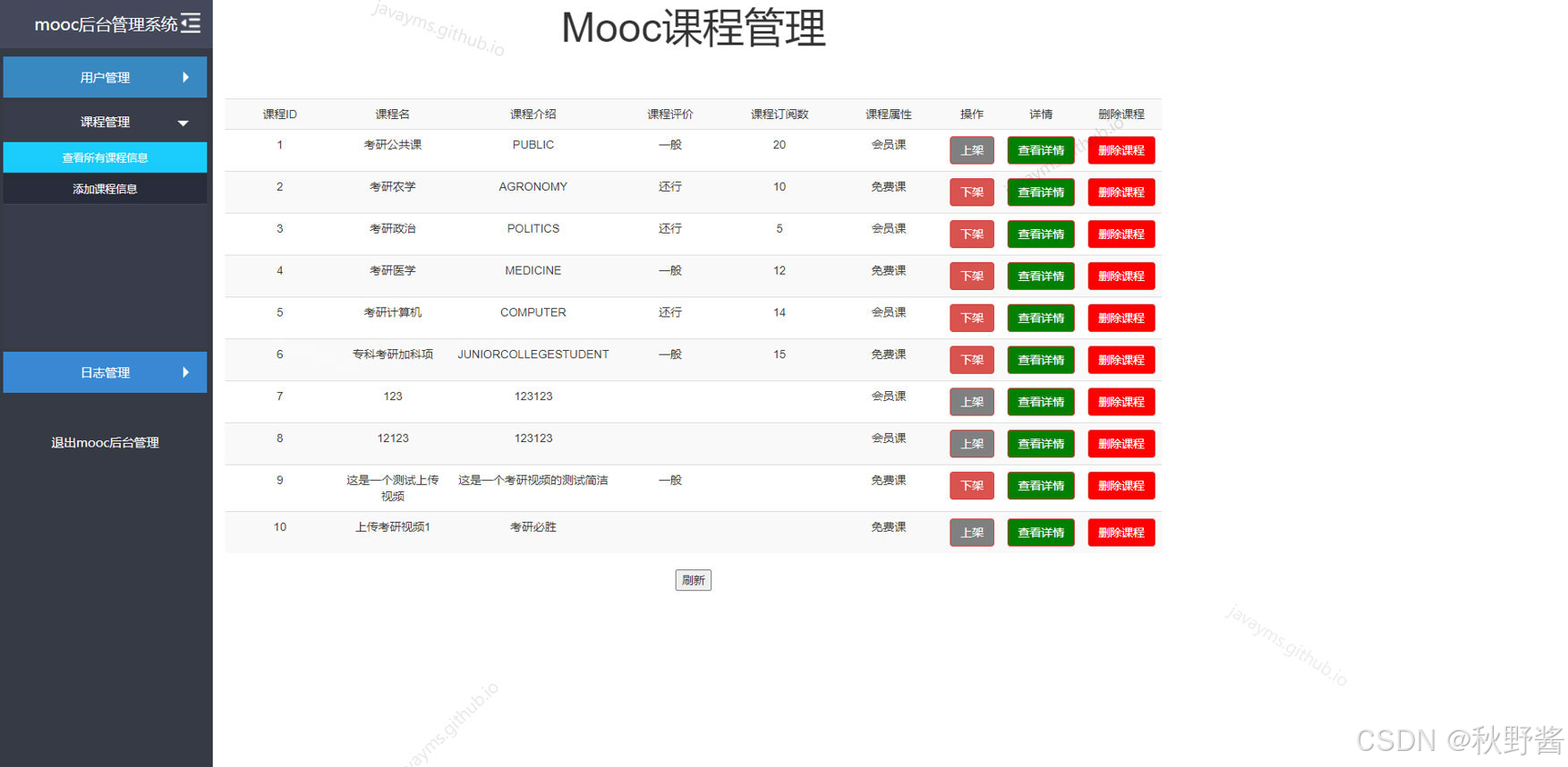
Task: Click 上架 for course ID 7
Action: [972, 402]
